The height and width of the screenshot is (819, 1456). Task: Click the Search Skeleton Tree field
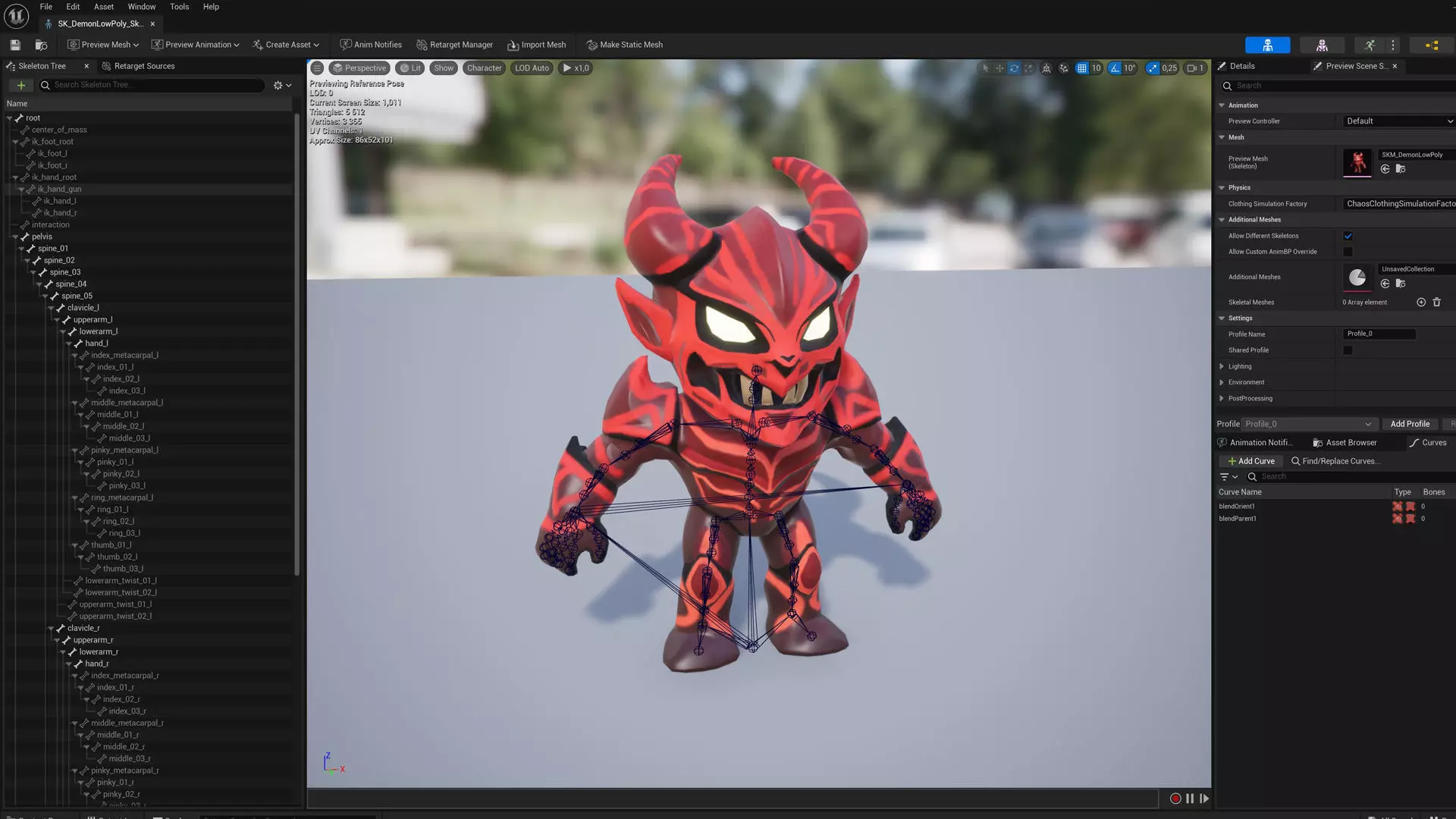[x=152, y=85]
